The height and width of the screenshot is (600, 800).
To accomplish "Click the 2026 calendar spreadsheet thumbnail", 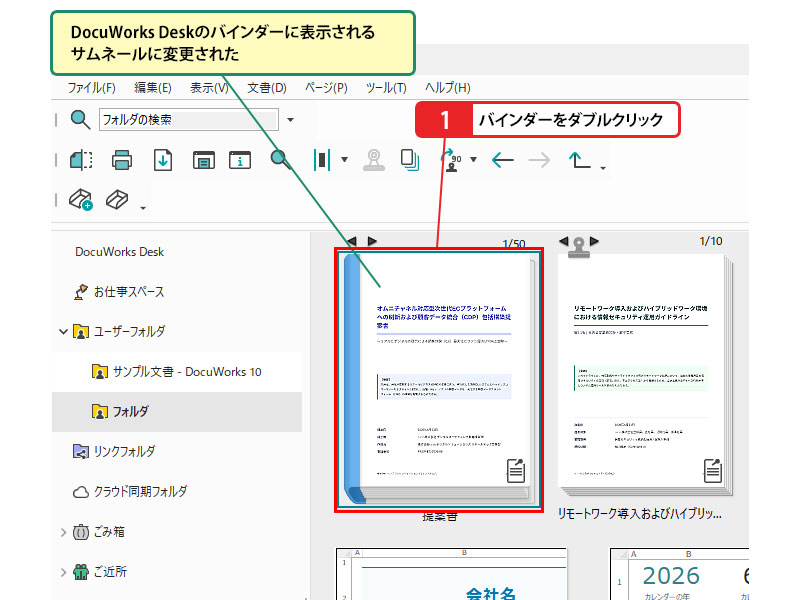I will pos(680,574).
